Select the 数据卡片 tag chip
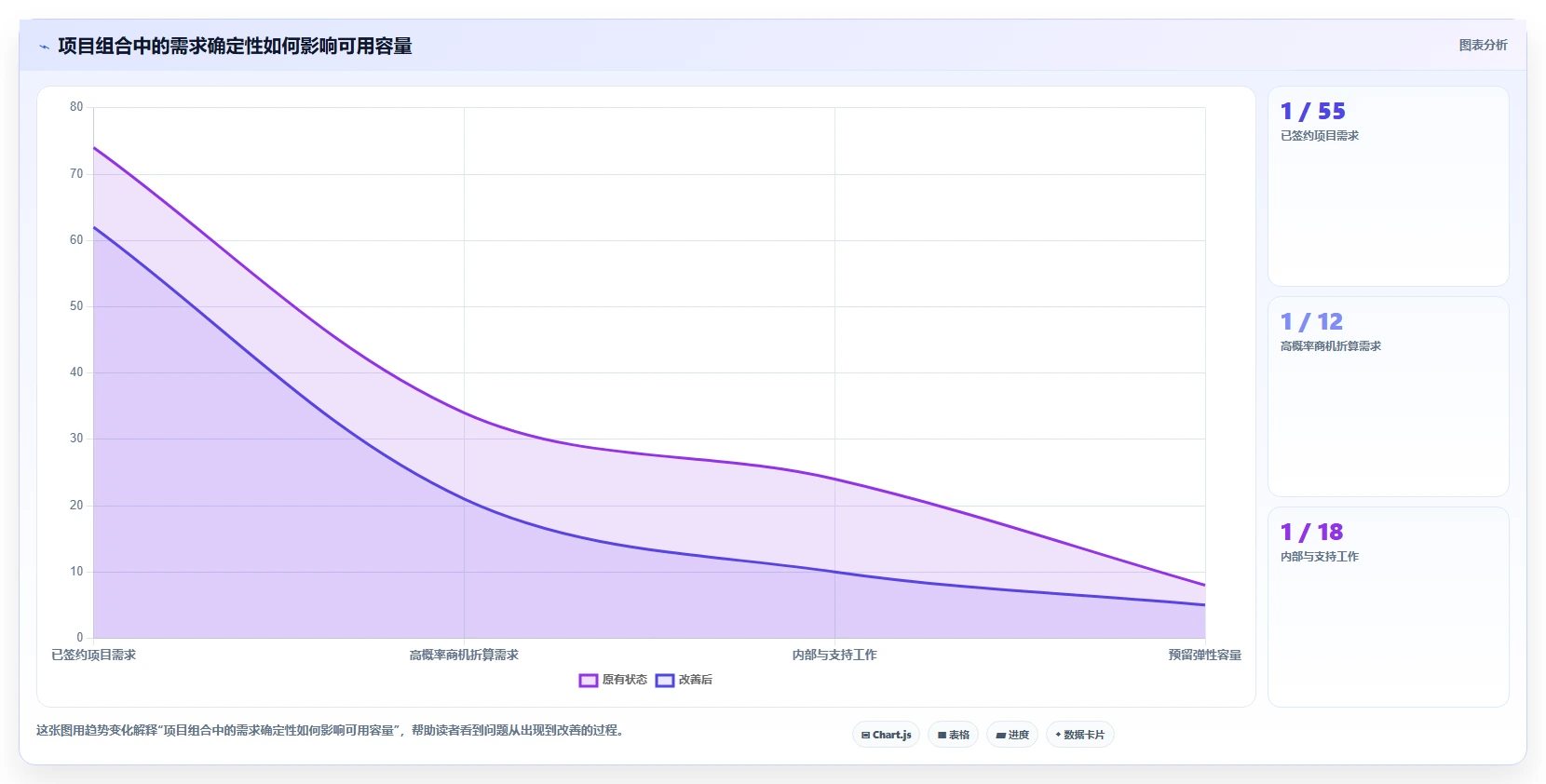 (x=1080, y=735)
